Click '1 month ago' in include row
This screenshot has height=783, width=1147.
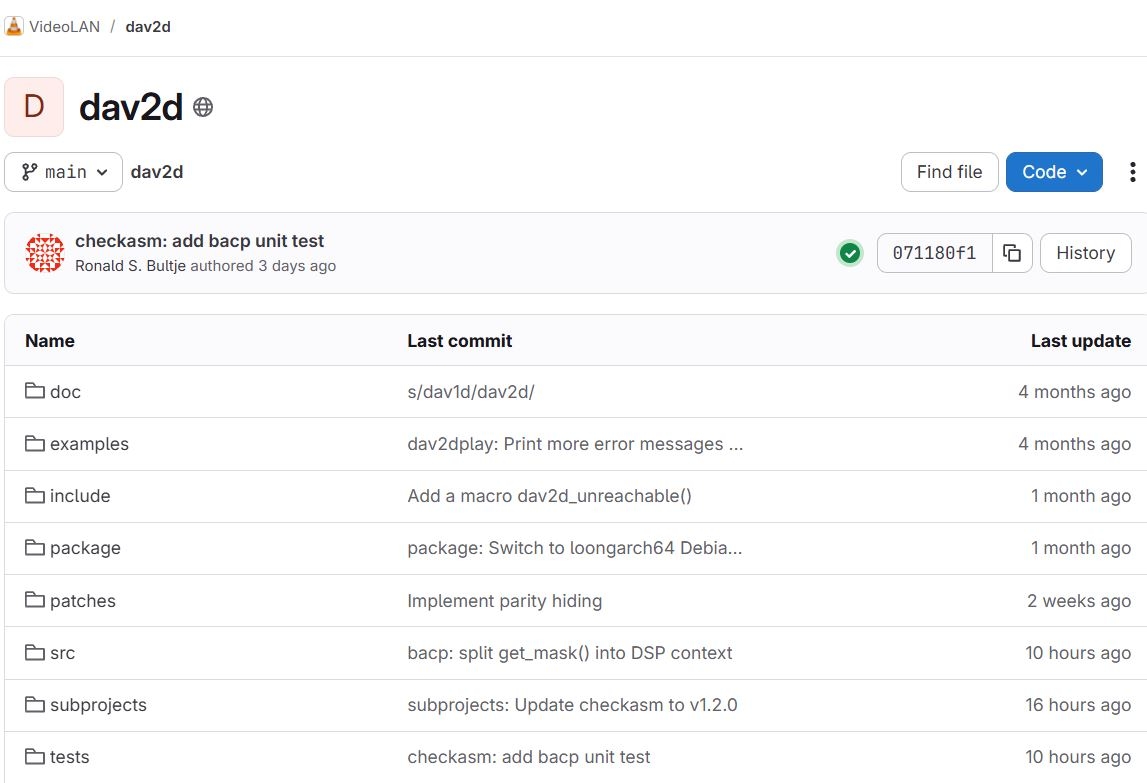click(1081, 495)
